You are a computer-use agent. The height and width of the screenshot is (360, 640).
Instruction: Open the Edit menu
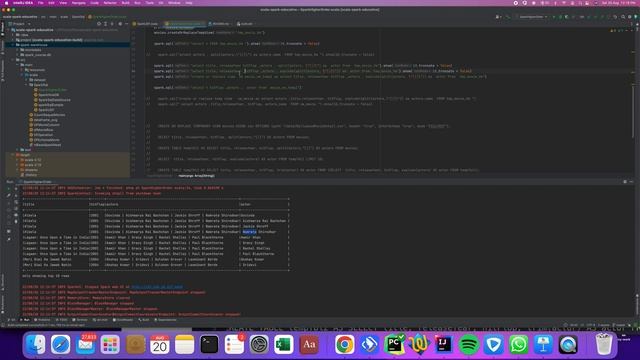[51, 3]
